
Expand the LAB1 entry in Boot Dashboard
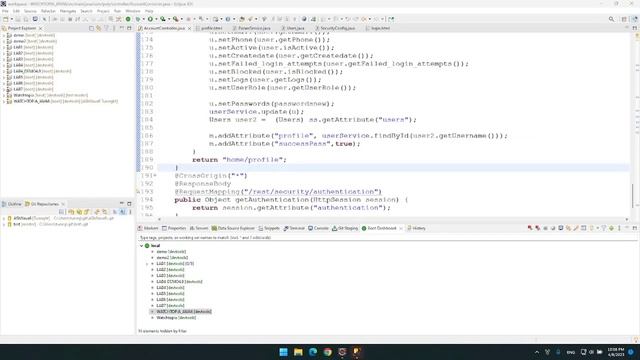[x=147, y=264]
